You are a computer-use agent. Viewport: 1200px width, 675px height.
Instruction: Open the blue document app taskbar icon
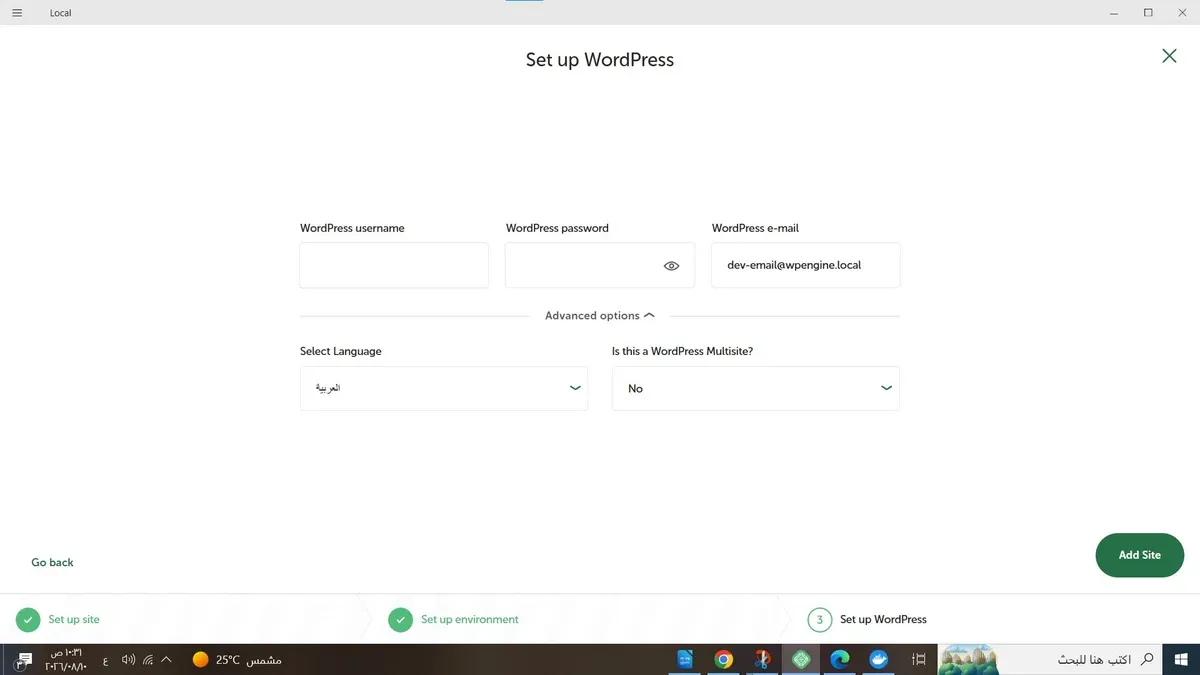(x=685, y=660)
